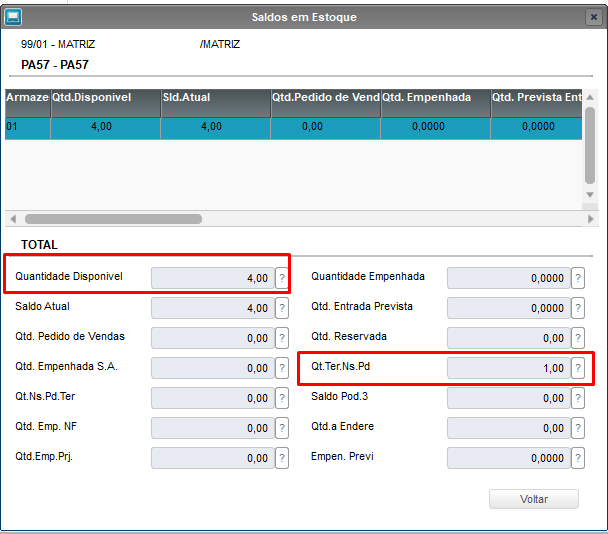Click row 01 Qtd. Prevista Ent cell
The image size is (608, 534).
[537, 128]
